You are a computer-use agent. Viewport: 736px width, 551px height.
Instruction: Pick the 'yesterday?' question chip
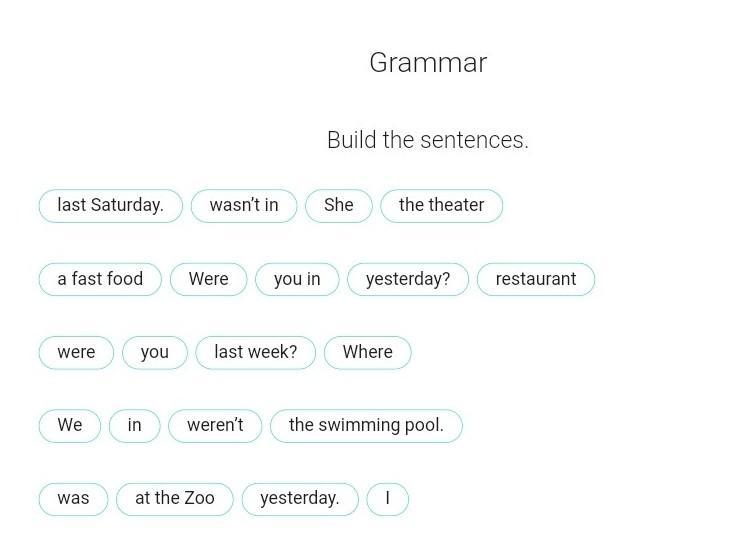coord(408,279)
